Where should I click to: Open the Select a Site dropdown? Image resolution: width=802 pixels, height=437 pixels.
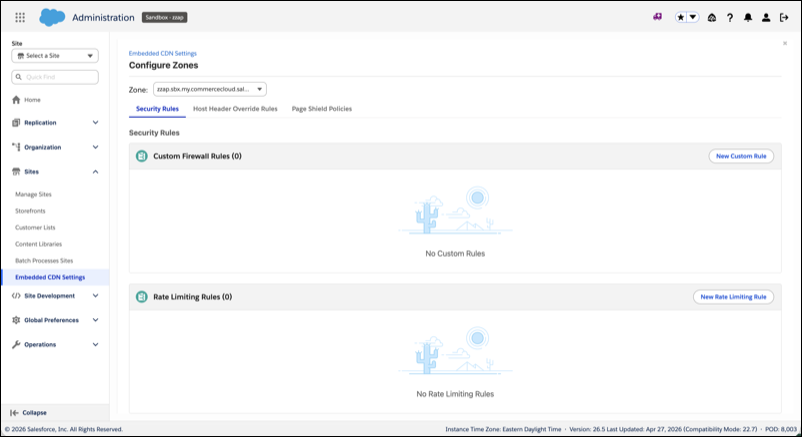[55, 56]
